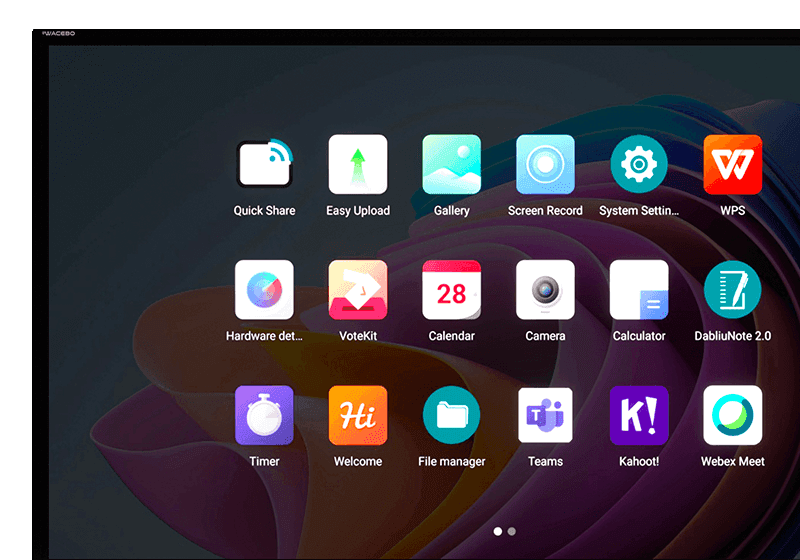The height and width of the screenshot is (560, 800).
Task: Go to the second app page dot
Action: click(512, 531)
